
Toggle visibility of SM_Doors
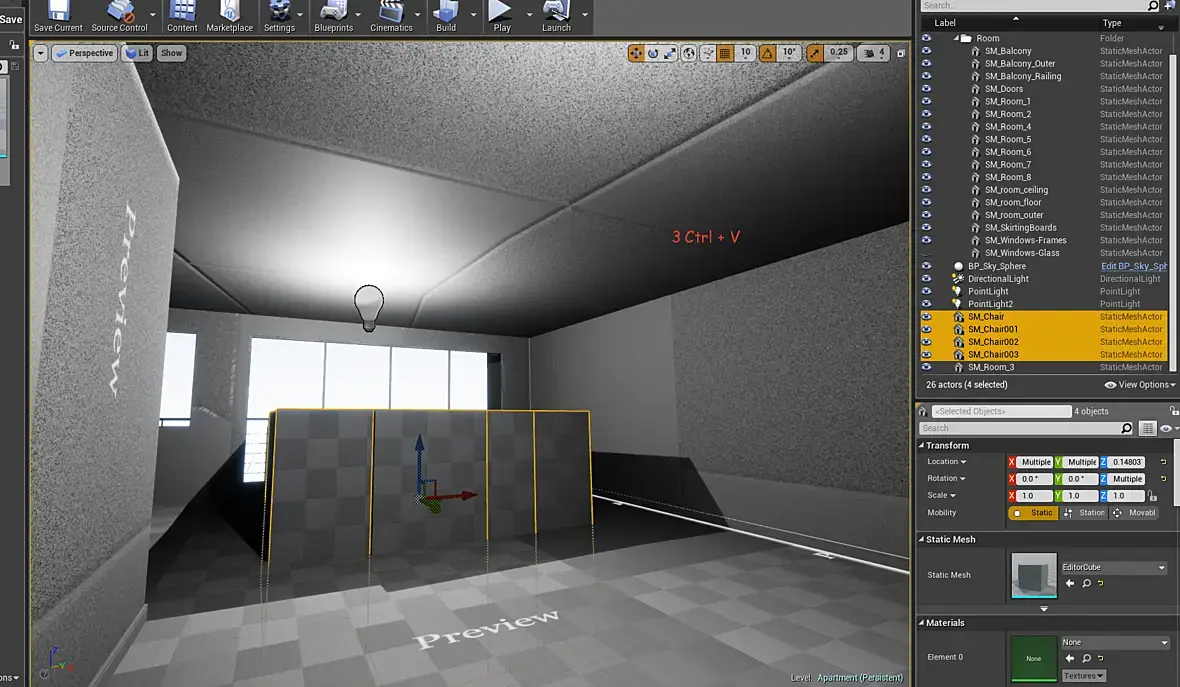[x=926, y=89]
